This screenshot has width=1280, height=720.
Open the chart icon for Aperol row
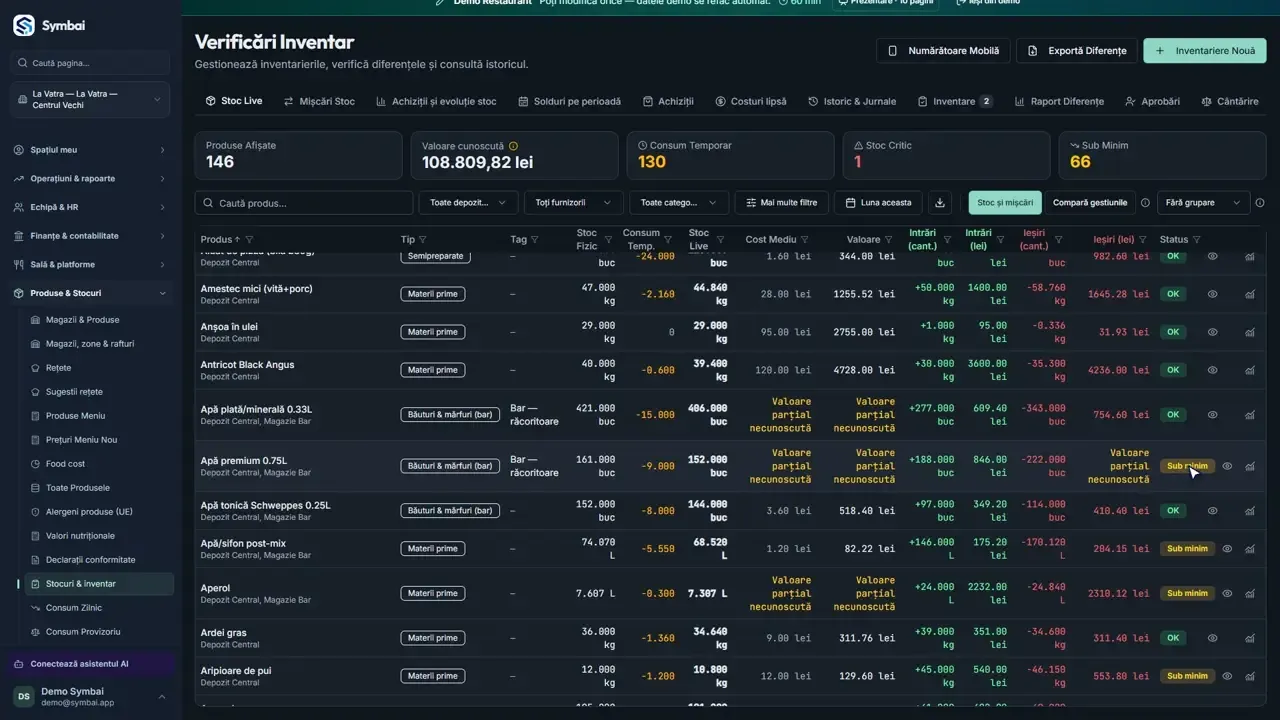[1250, 594]
